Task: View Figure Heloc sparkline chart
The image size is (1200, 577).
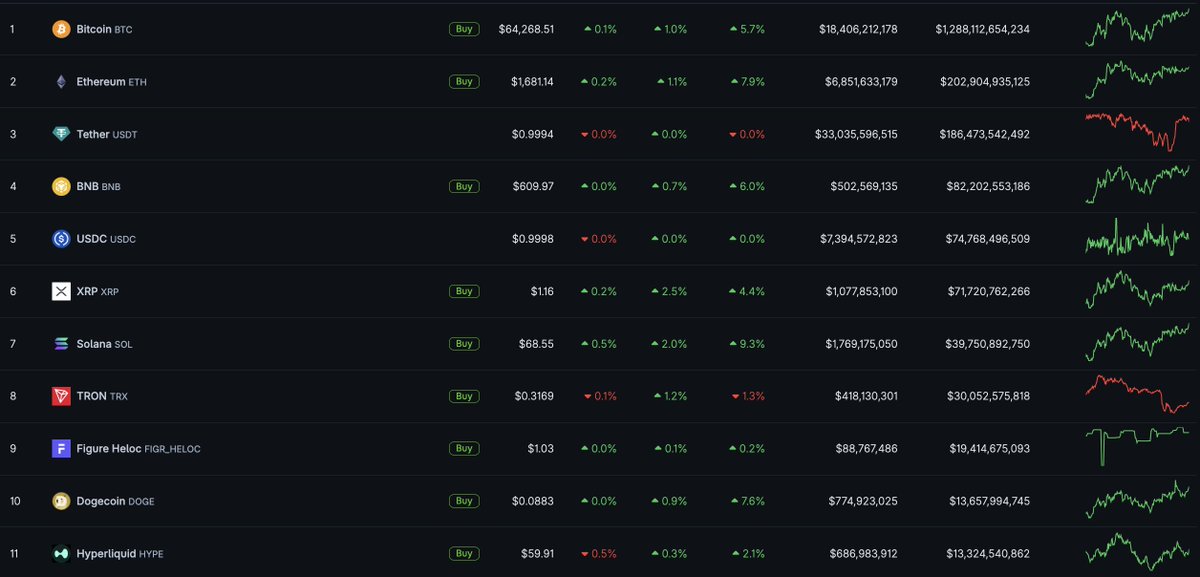Action: [1138, 446]
